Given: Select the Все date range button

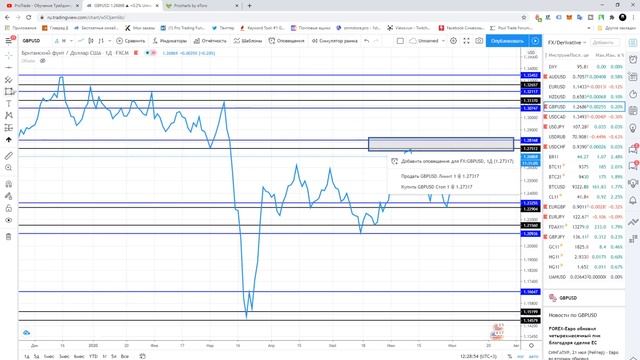Looking at the screenshot, I should 125,356.
